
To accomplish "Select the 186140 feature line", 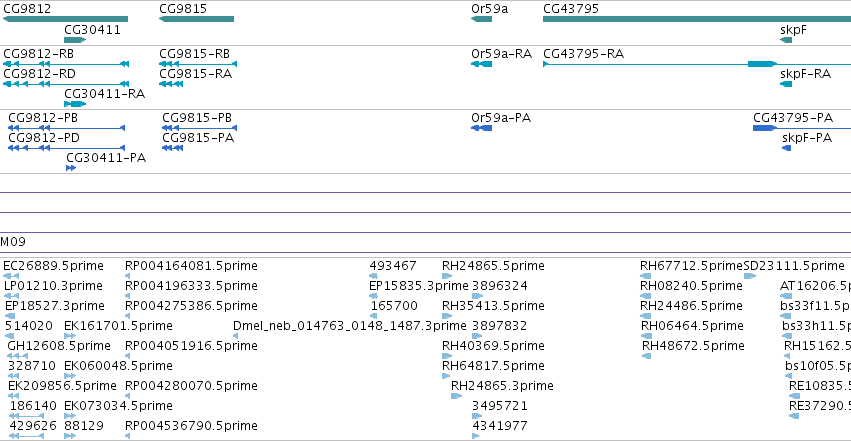I will (27, 416).
